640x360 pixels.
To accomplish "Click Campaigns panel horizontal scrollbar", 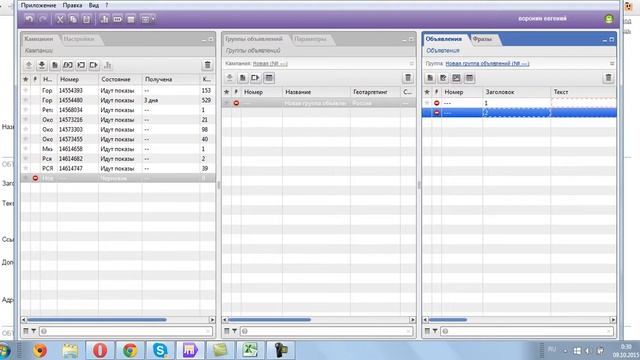I will click(x=97, y=320).
